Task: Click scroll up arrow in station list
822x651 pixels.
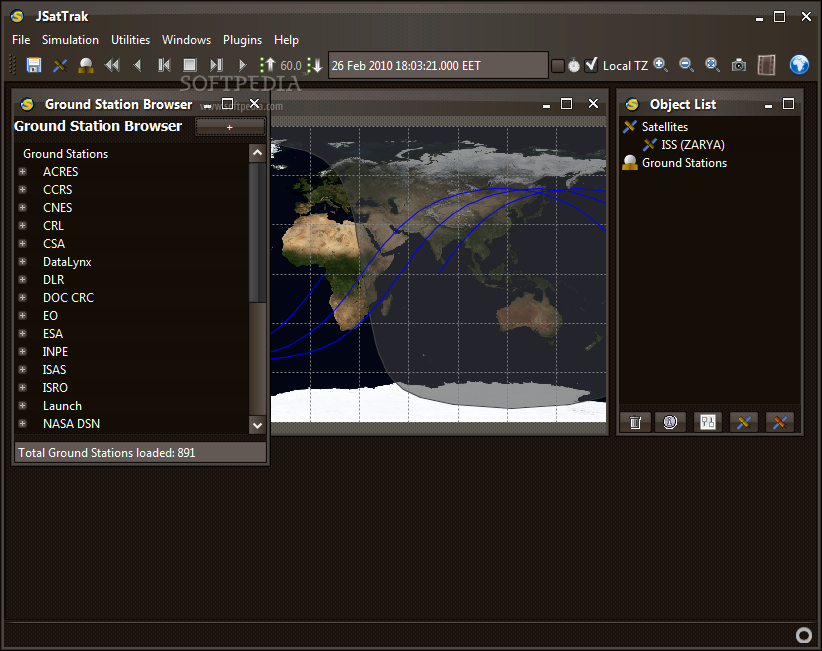Action: pos(257,153)
